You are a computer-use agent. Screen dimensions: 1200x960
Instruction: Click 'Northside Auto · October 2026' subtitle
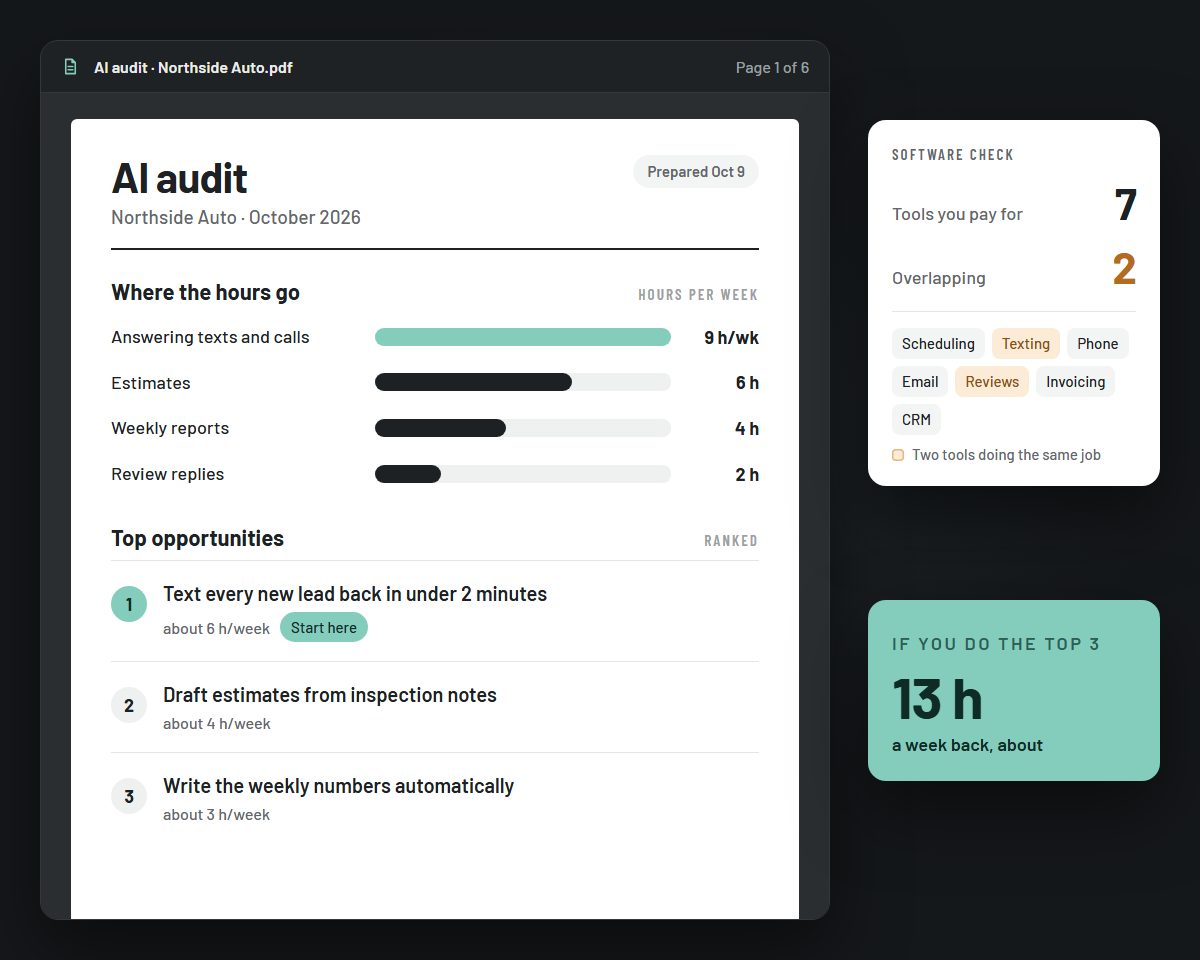(x=236, y=217)
